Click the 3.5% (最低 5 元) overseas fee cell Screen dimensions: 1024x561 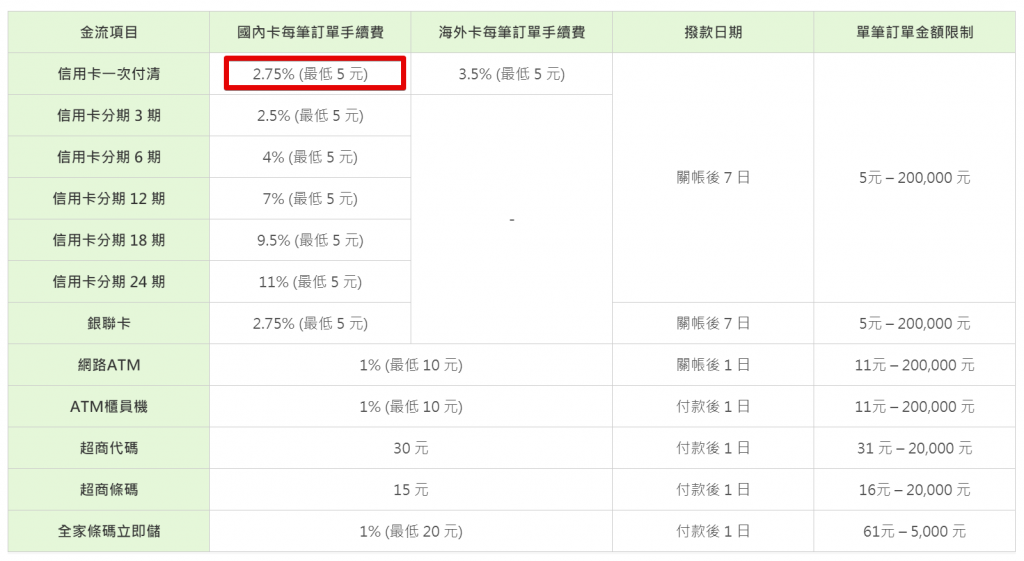[x=511, y=74]
